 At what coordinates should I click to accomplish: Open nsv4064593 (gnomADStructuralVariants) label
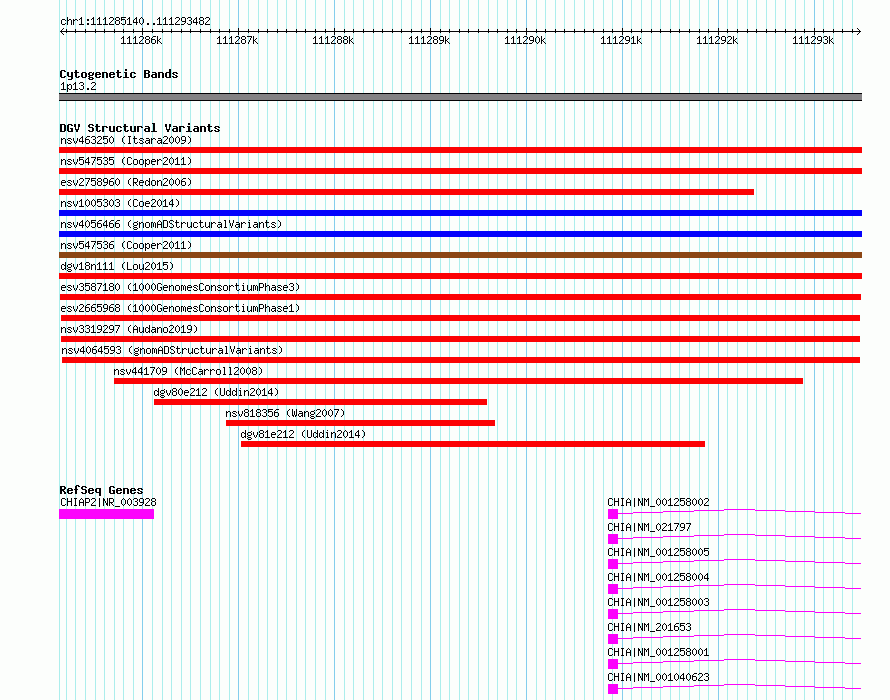pyautogui.click(x=172, y=350)
